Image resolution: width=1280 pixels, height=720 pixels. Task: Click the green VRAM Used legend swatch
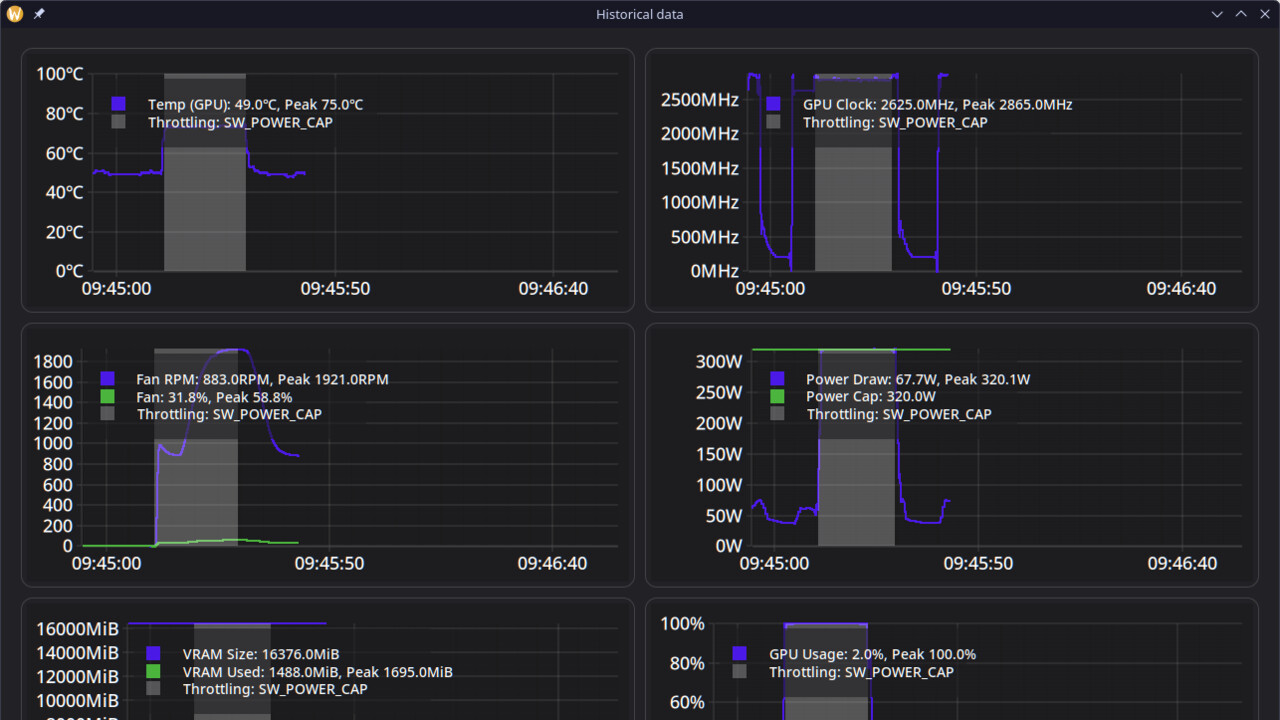point(153,671)
